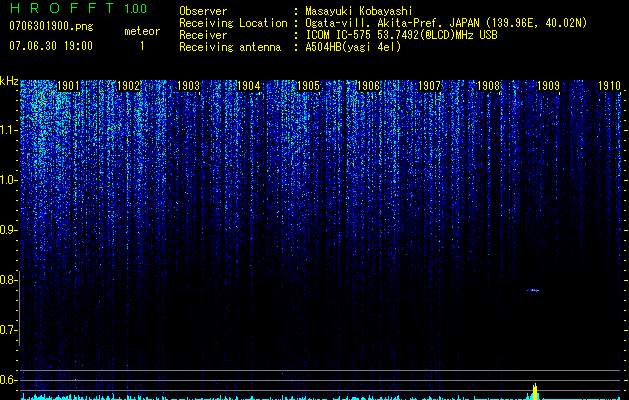Click the meteor count value 1
This screenshot has height=400, width=629.
[142, 46]
